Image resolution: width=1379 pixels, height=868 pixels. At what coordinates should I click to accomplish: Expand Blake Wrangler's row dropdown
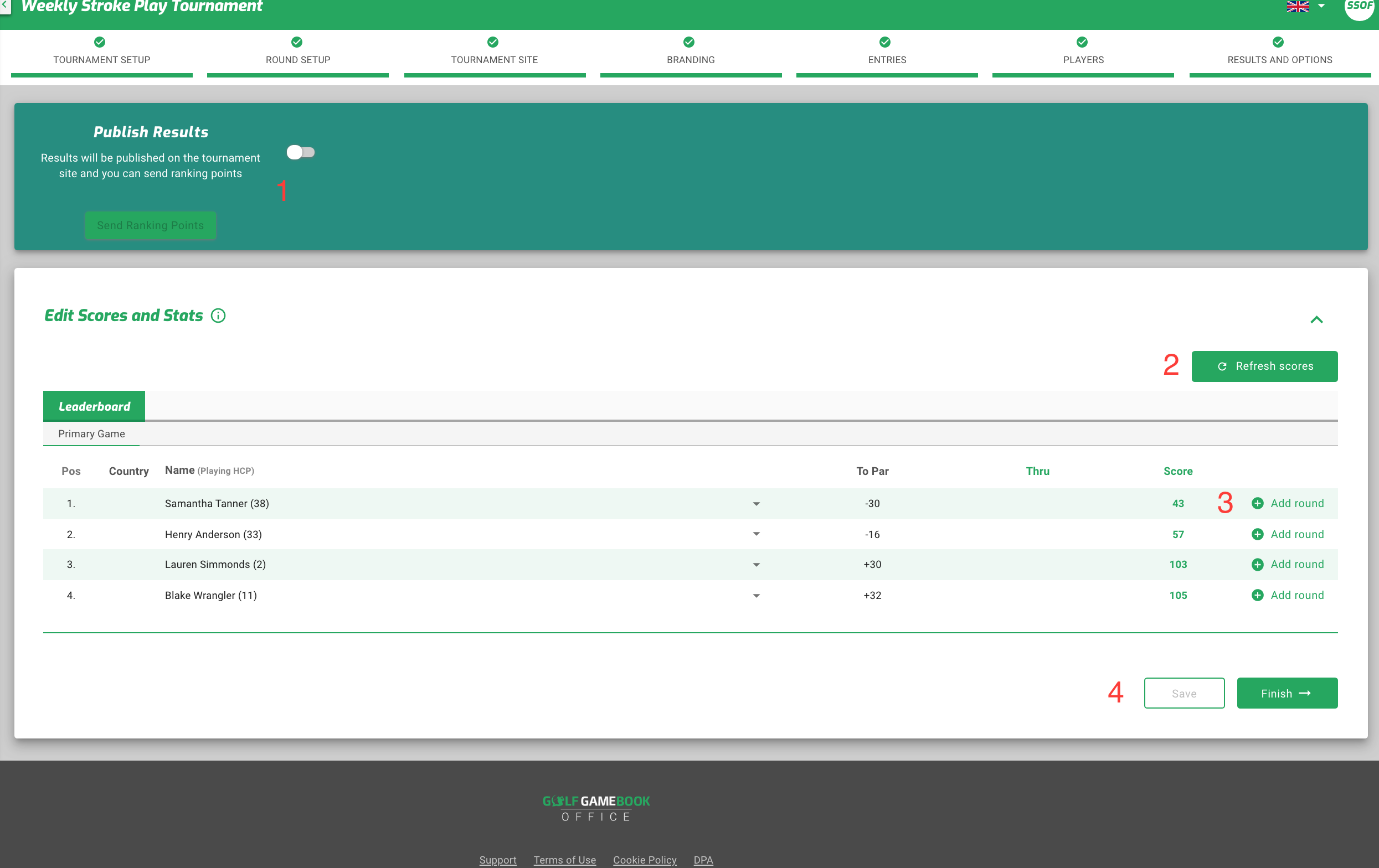click(757, 596)
